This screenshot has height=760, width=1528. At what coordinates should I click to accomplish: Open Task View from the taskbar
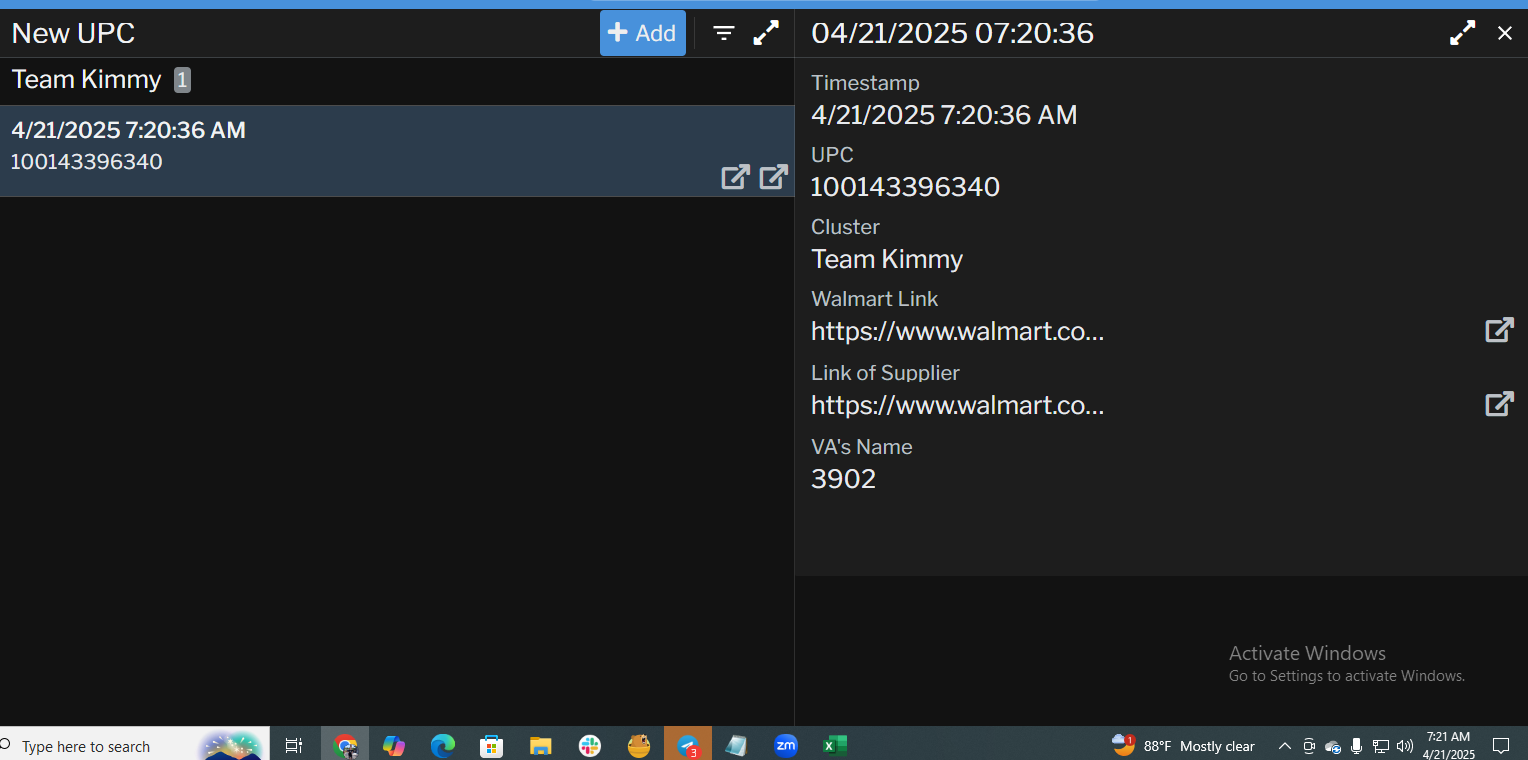coord(294,745)
